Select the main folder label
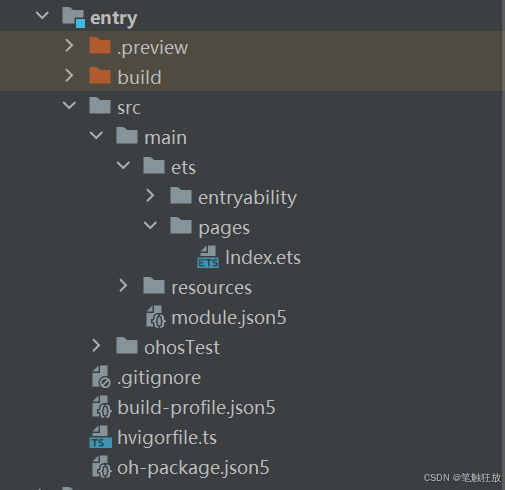Screen dimensions: 505x490 166,137
